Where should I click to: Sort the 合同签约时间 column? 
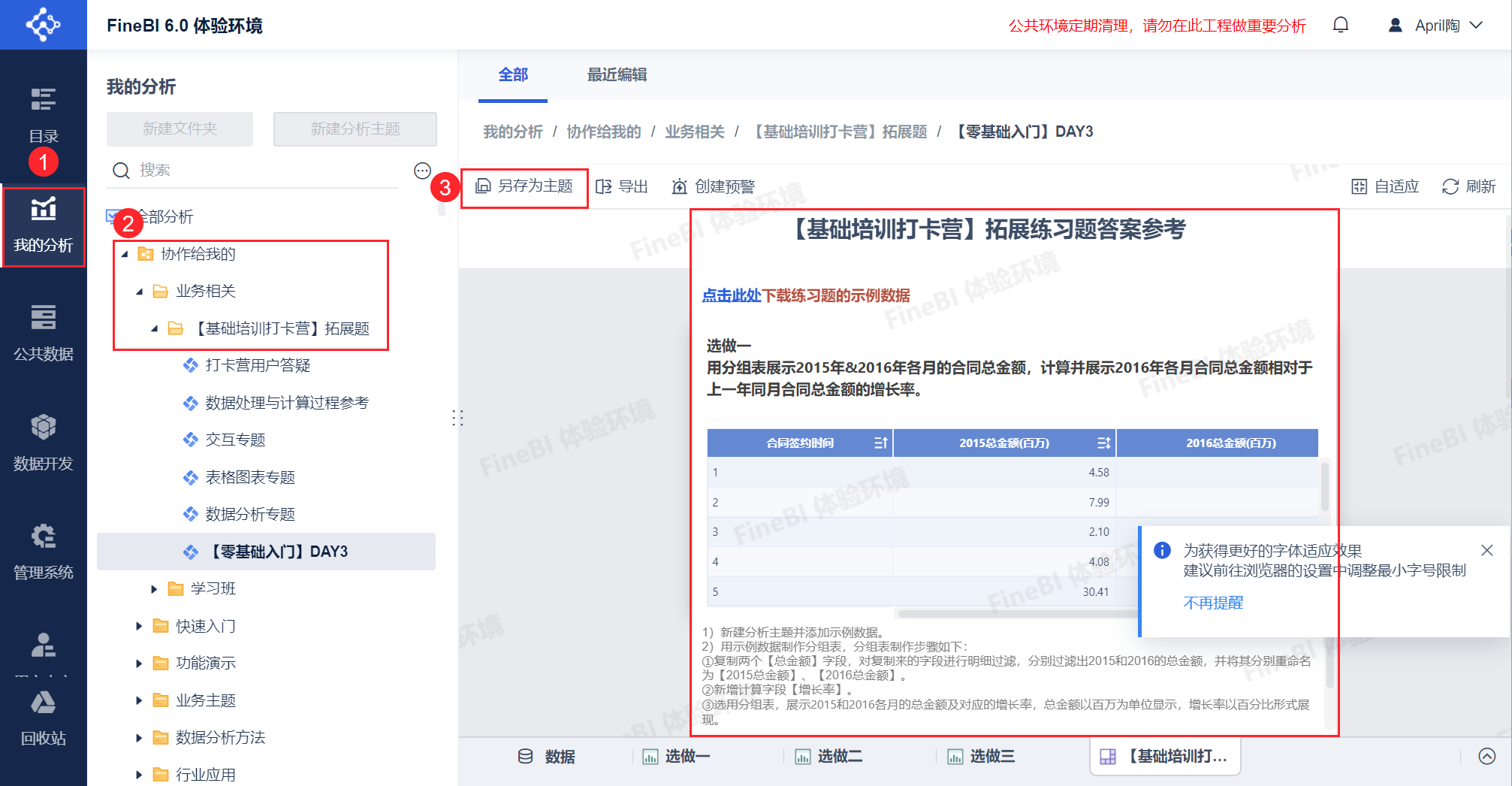click(881, 443)
